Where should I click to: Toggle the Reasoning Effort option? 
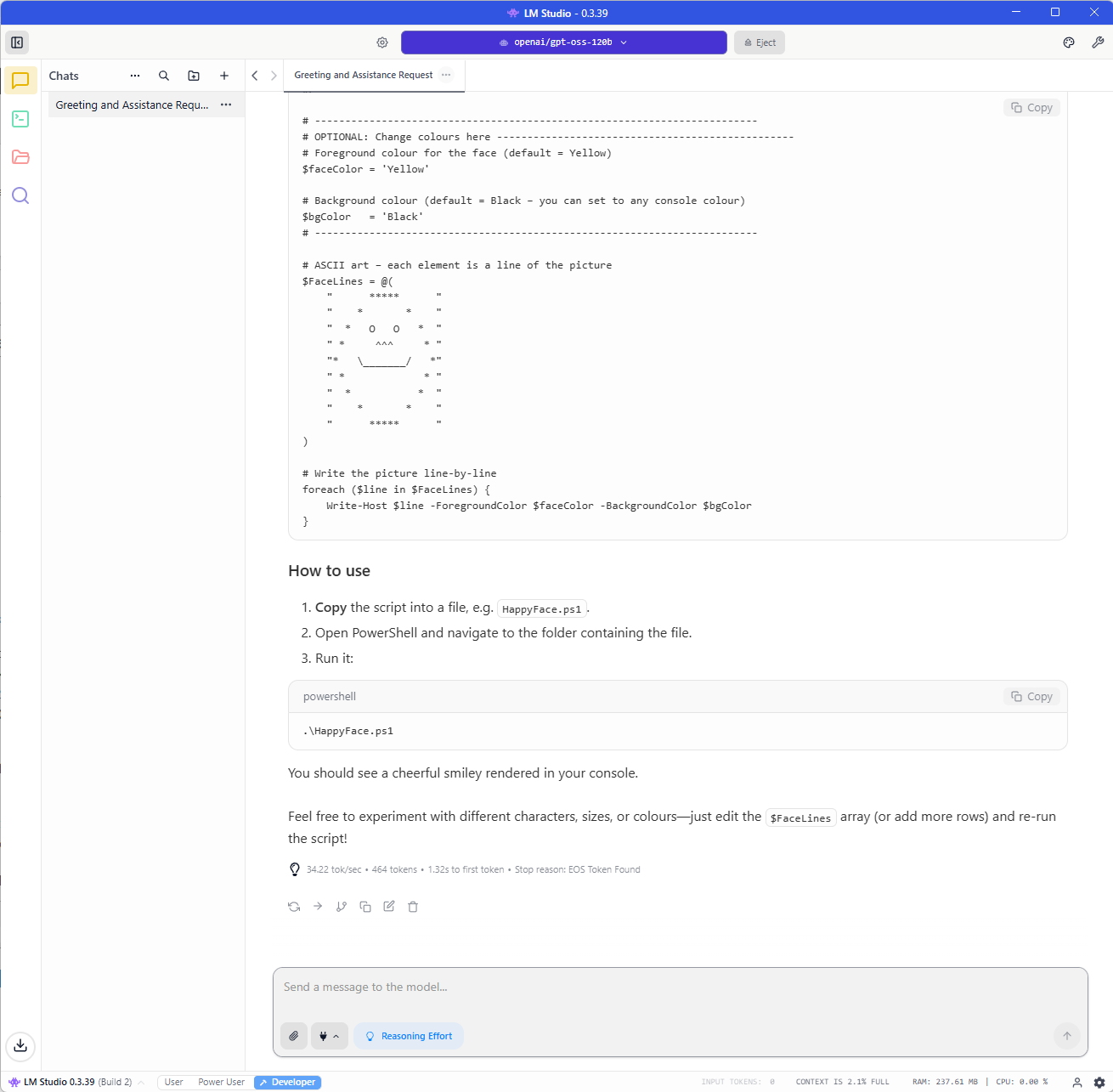(x=409, y=1036)
